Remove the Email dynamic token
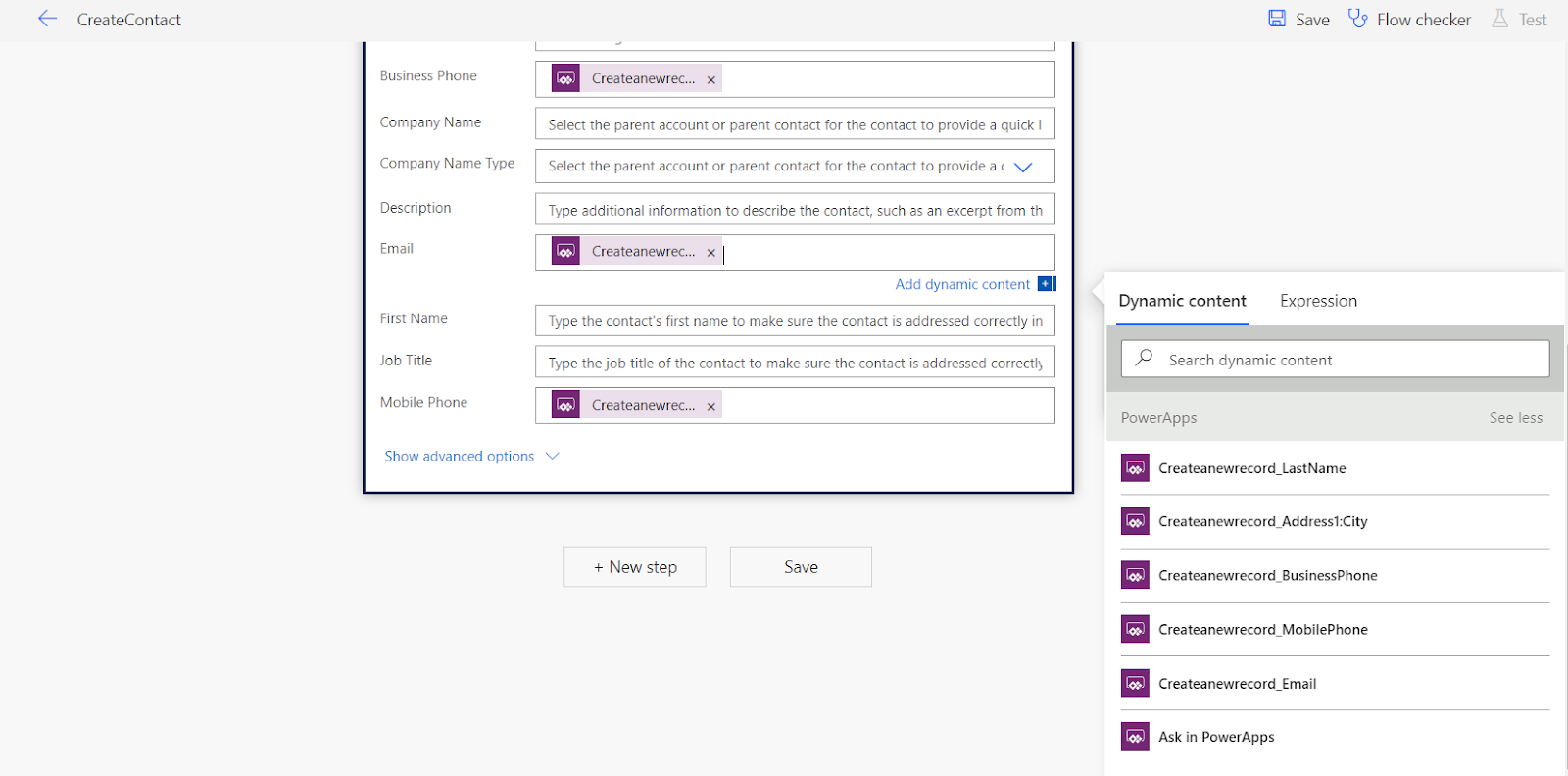The height and width of the screenshot is (776, 1568). [711, 252]
